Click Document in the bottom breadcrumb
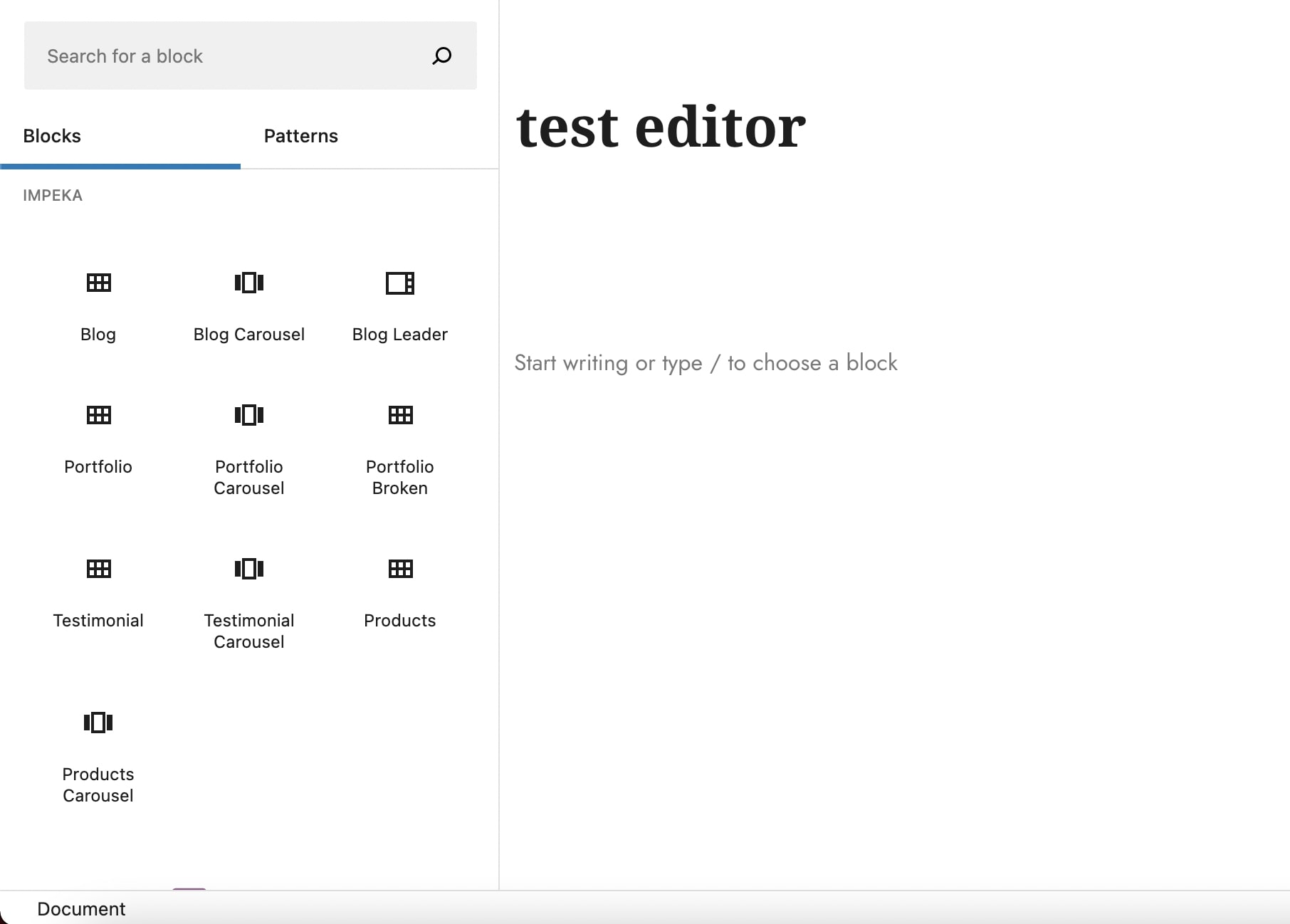 click(81, 909)
